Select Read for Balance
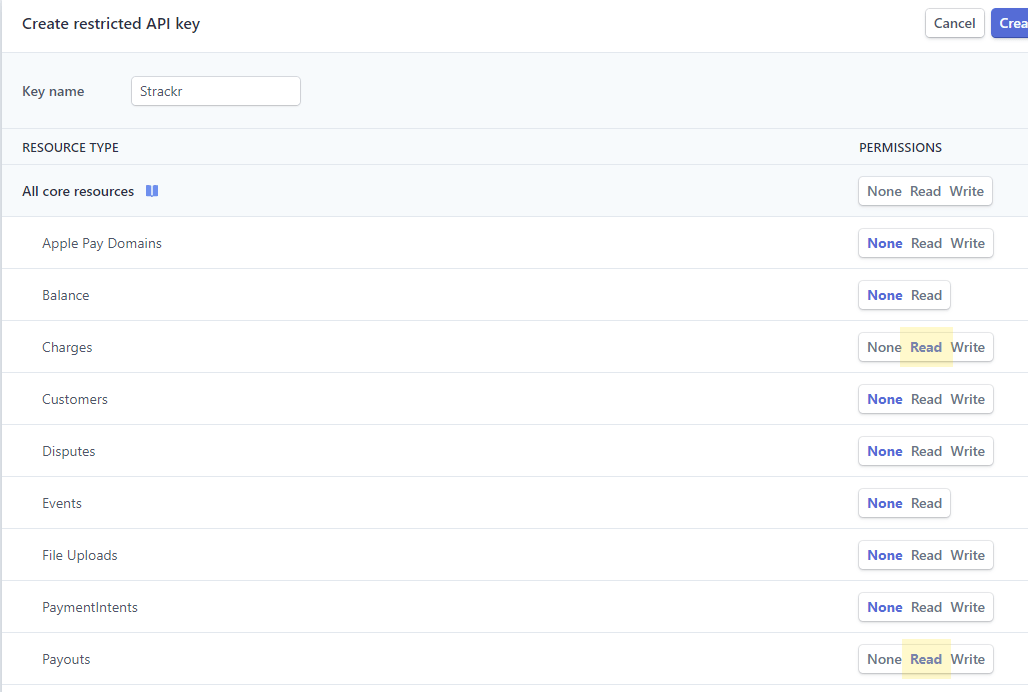The width and height of the screenshot is (1028, 692). pyautogui.click(x=926, y=296)
